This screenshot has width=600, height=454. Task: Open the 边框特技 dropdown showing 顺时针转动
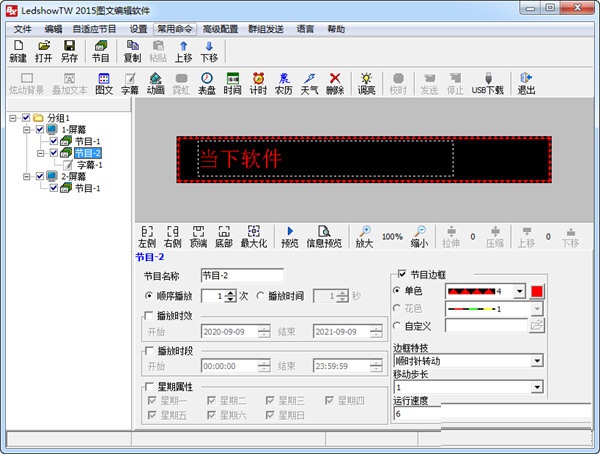click(537, 361)
